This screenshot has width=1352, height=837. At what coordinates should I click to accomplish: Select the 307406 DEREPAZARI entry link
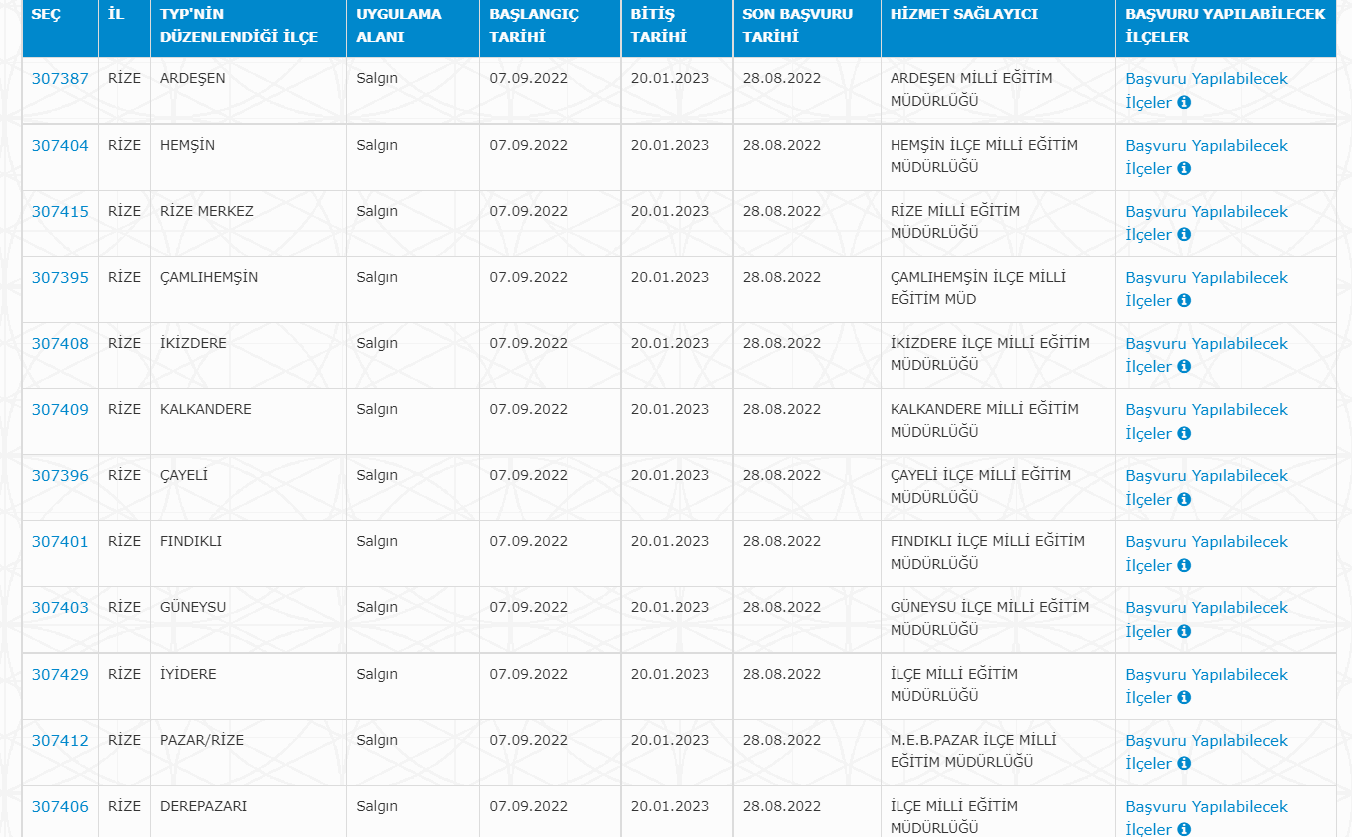pyautogui.click(x=60, y=806)
